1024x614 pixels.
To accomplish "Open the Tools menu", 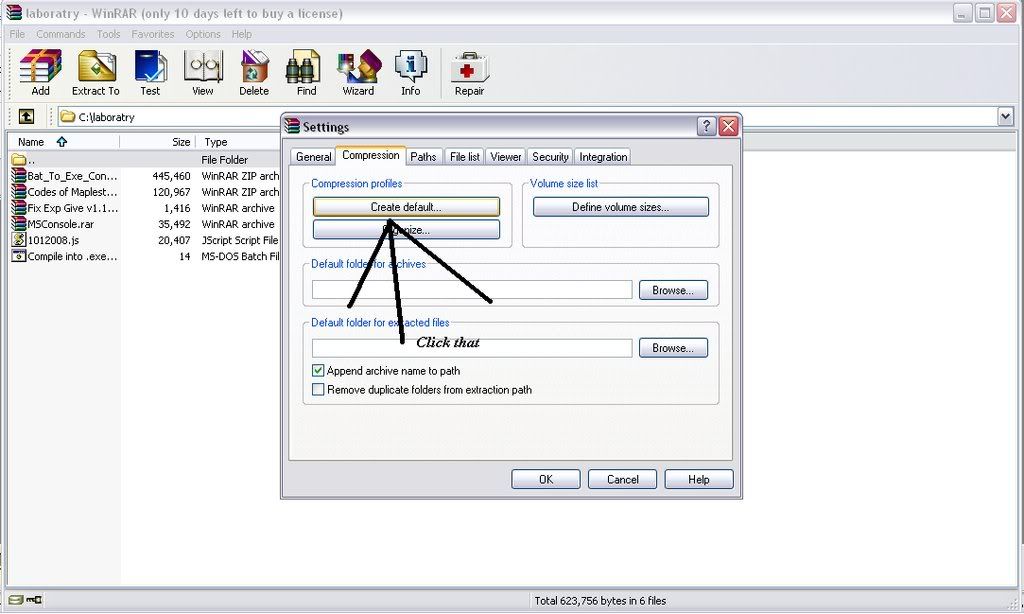I will (x=108, y=34).
